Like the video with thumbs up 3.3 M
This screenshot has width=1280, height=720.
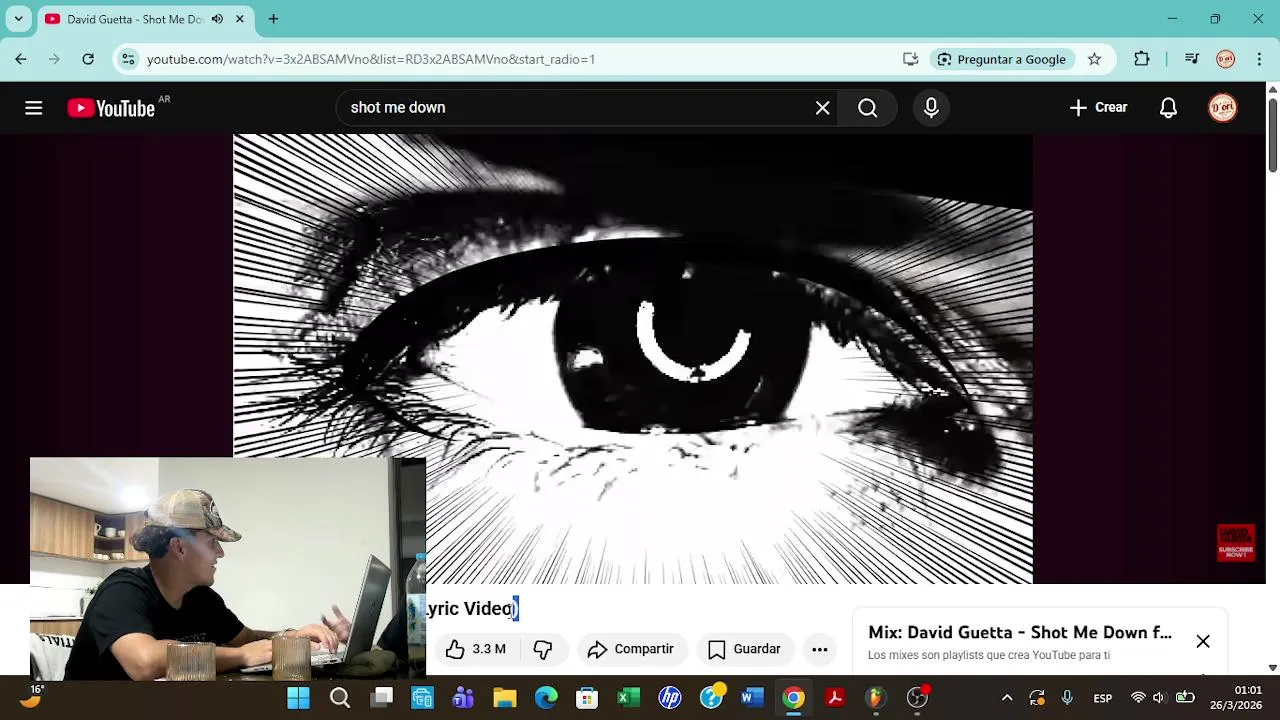click(x=476, y=649)
